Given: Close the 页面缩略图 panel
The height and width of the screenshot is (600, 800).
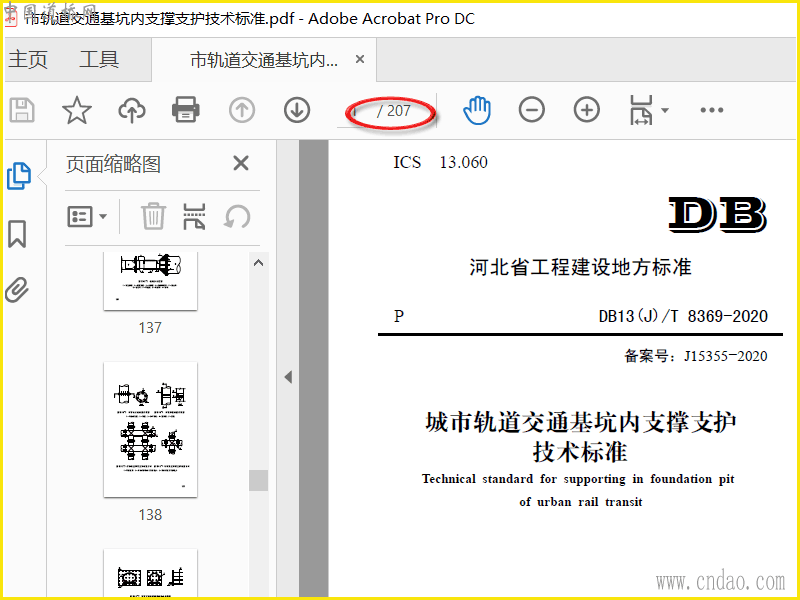Looking at the screenshot, I should point(241,163).
